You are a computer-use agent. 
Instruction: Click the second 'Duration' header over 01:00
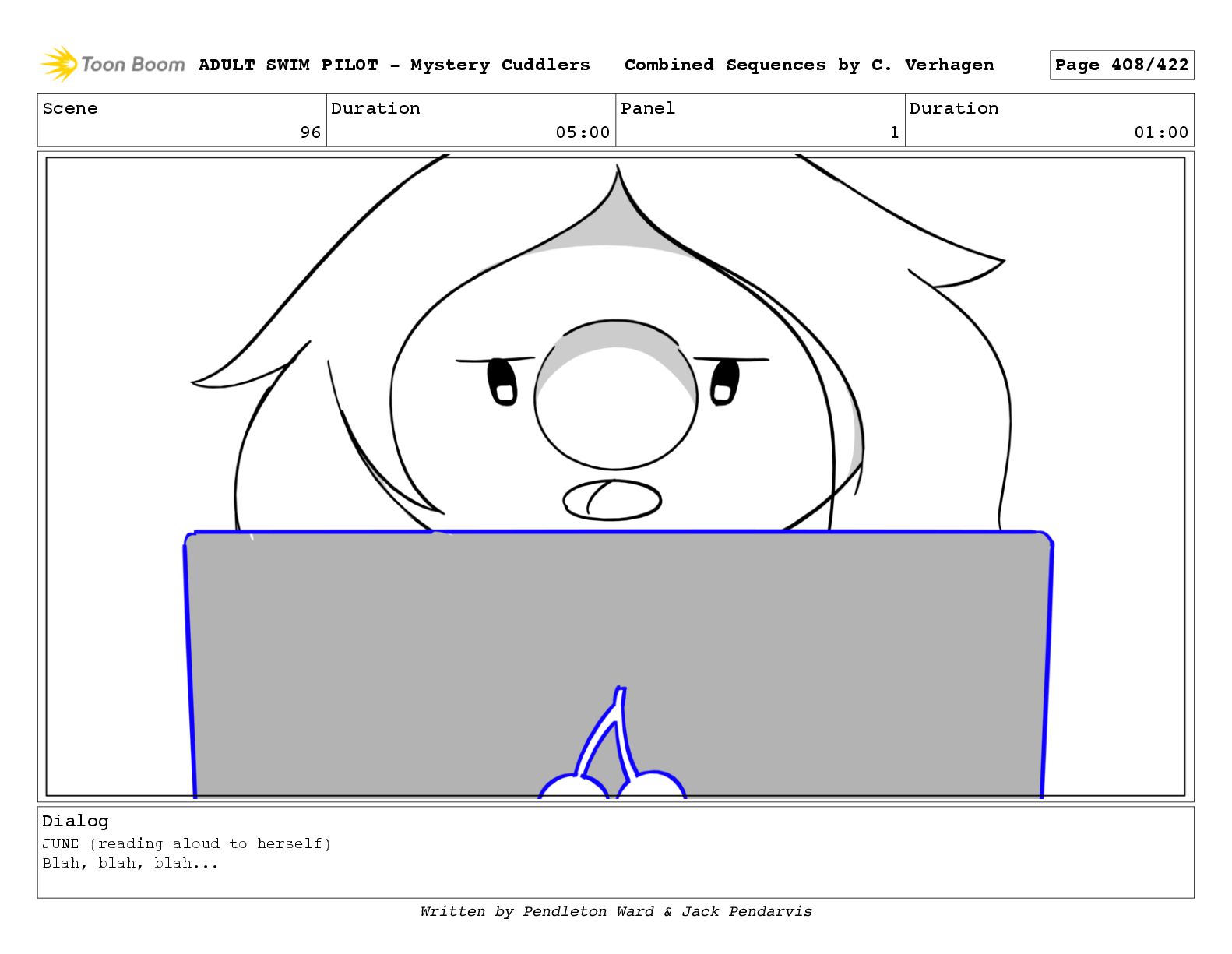click(x=954, y=108)
